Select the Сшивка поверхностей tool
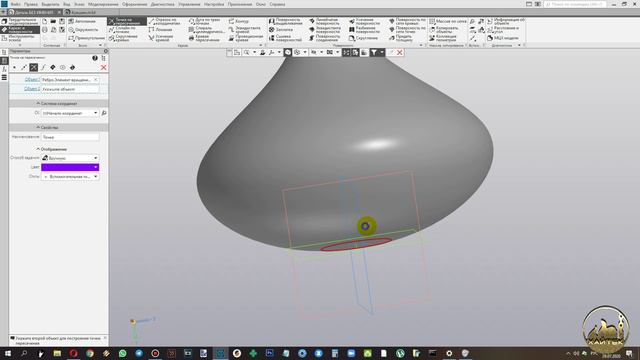The width and height of the screenshot is (640, 360). point(285,38)
